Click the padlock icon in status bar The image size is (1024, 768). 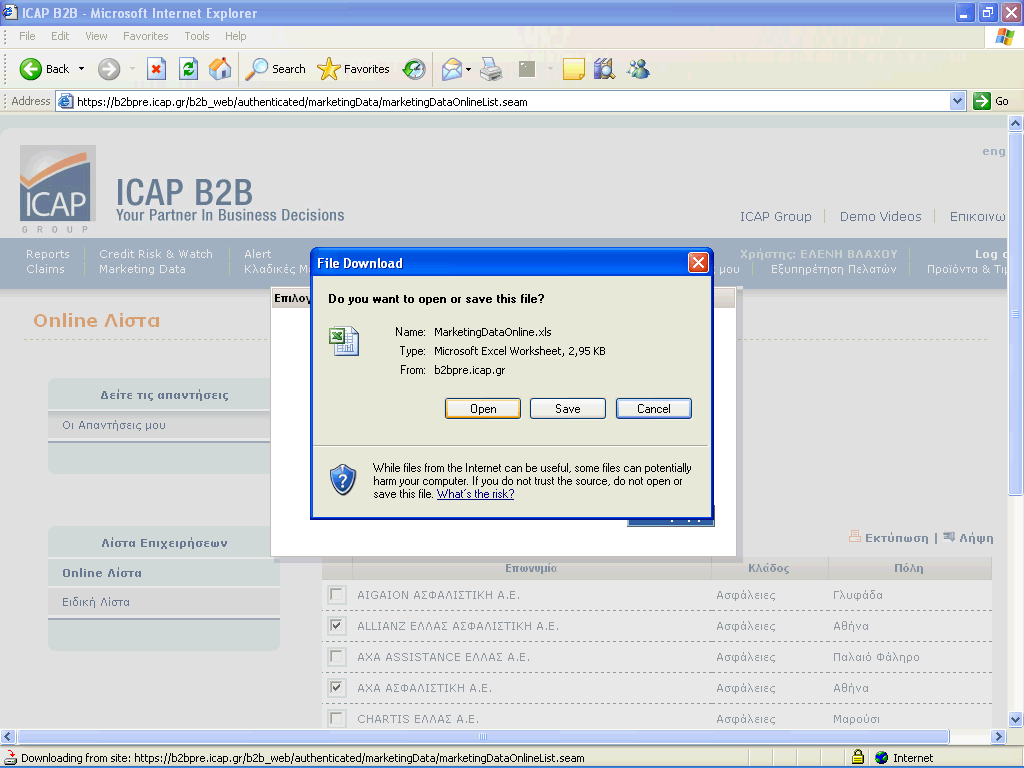click(857, 757)
